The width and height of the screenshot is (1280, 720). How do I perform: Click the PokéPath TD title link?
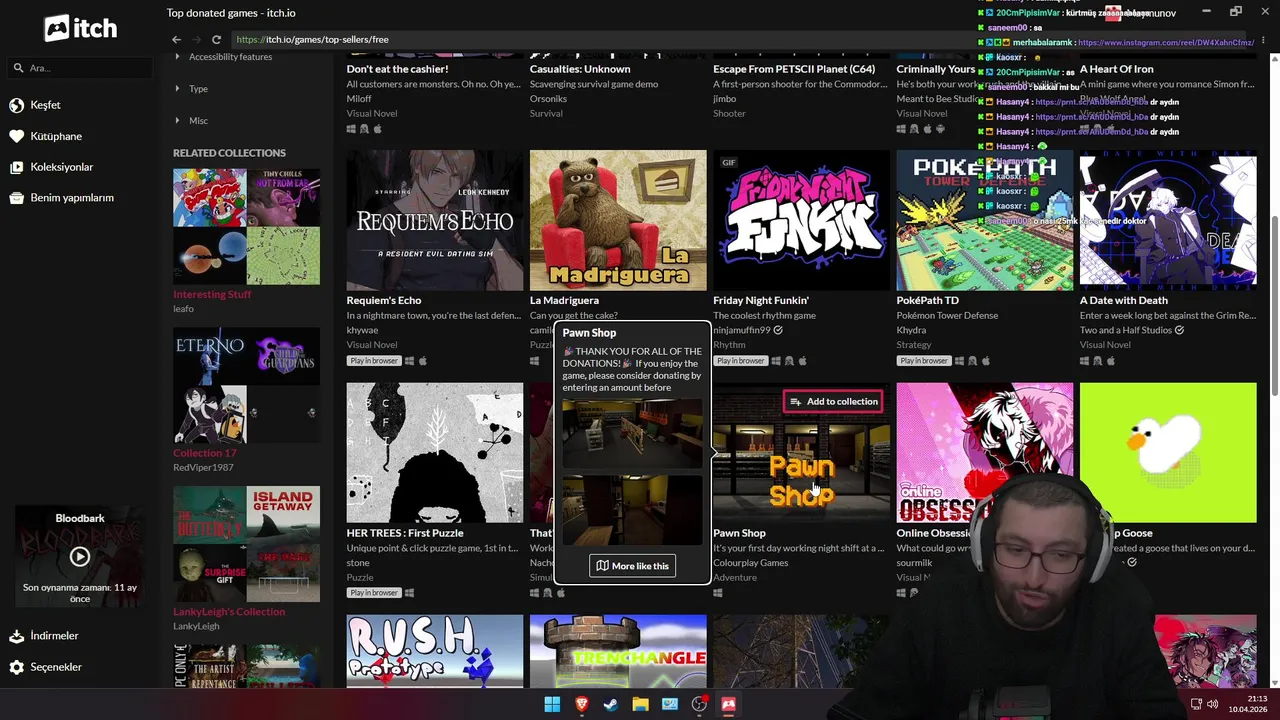[x=928, y=300]
